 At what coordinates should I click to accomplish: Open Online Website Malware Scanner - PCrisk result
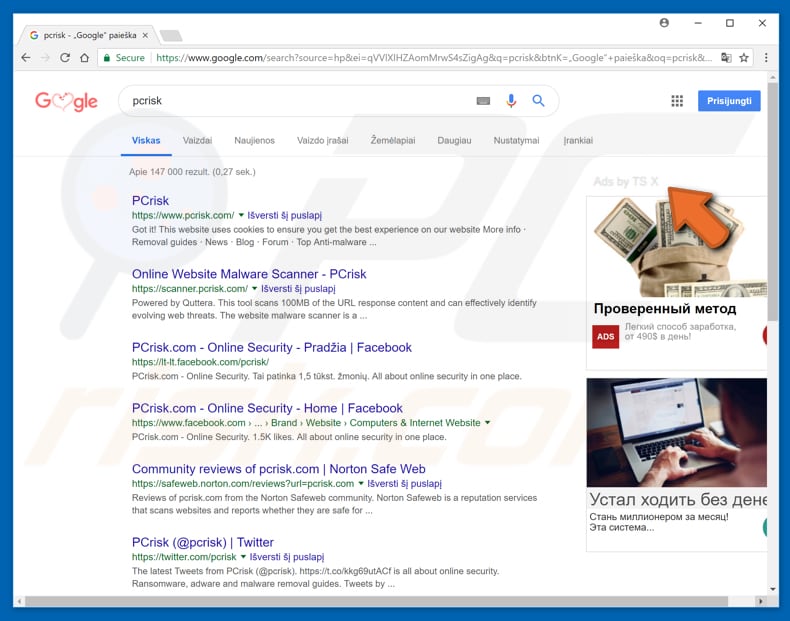click(x=249, y=274)
